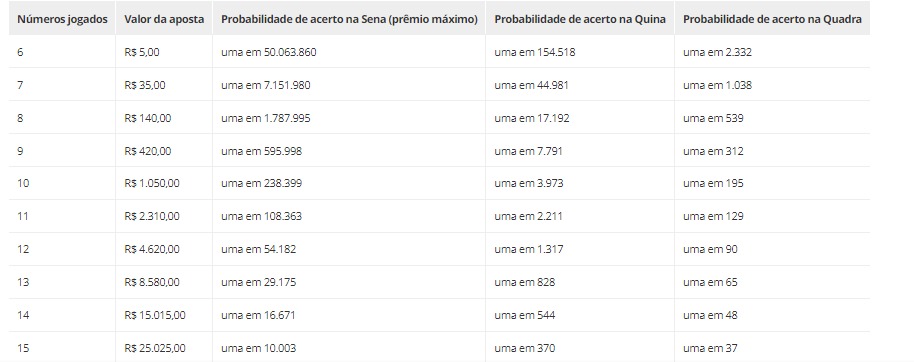914x362 pixels.
Task: Click the Probabilidade de acerto na Quina header
Action: tap(580, 19)
